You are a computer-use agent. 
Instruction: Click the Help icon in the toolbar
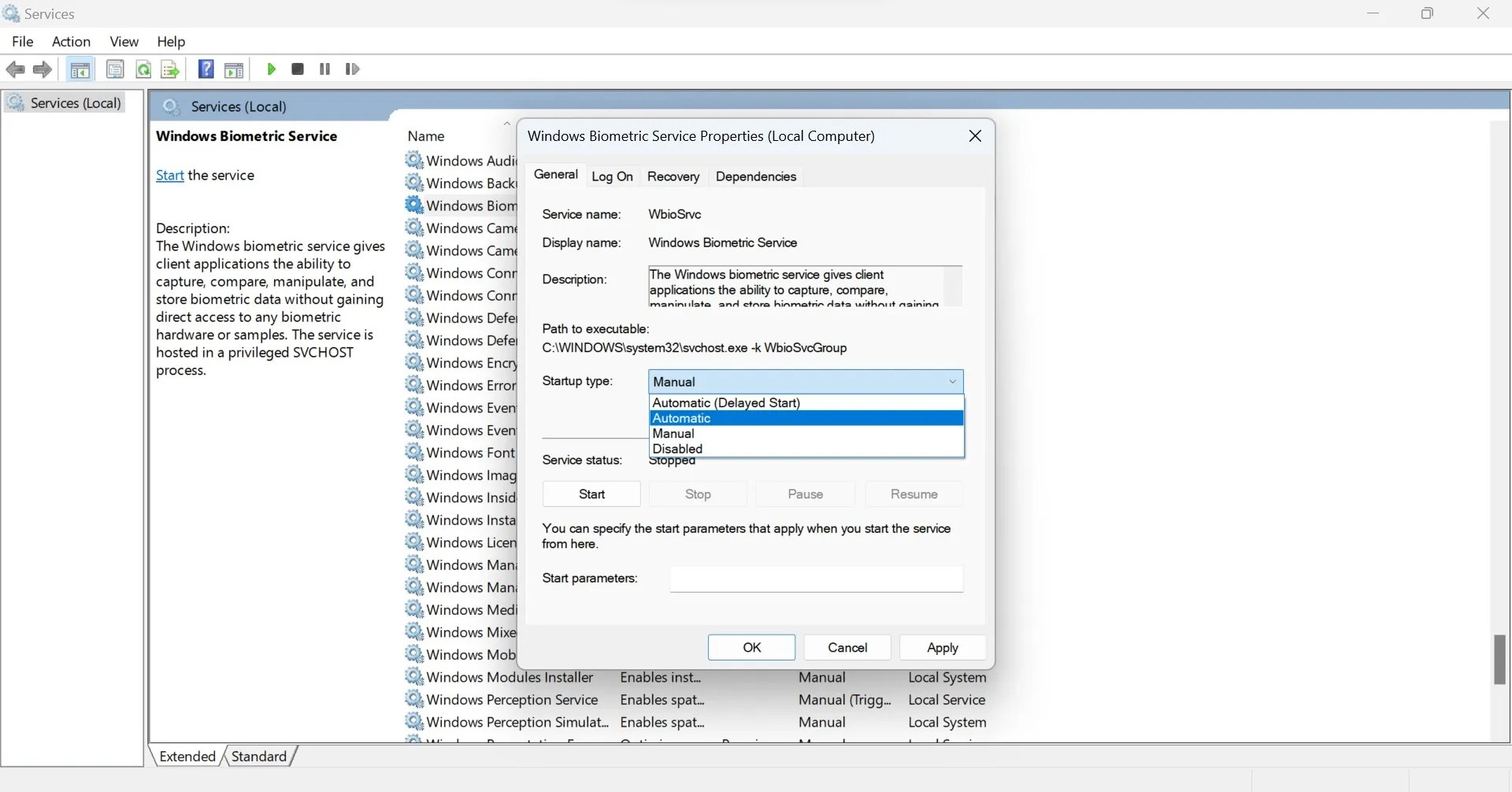click(x=206, y=69)
